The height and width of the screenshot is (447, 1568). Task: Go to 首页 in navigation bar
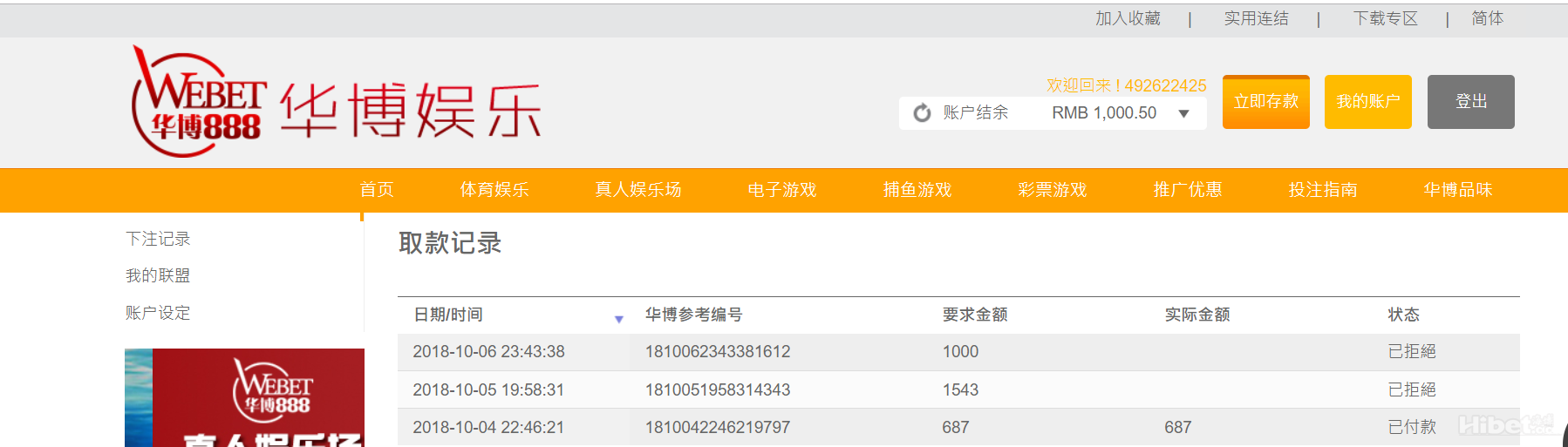click(377, 190)
